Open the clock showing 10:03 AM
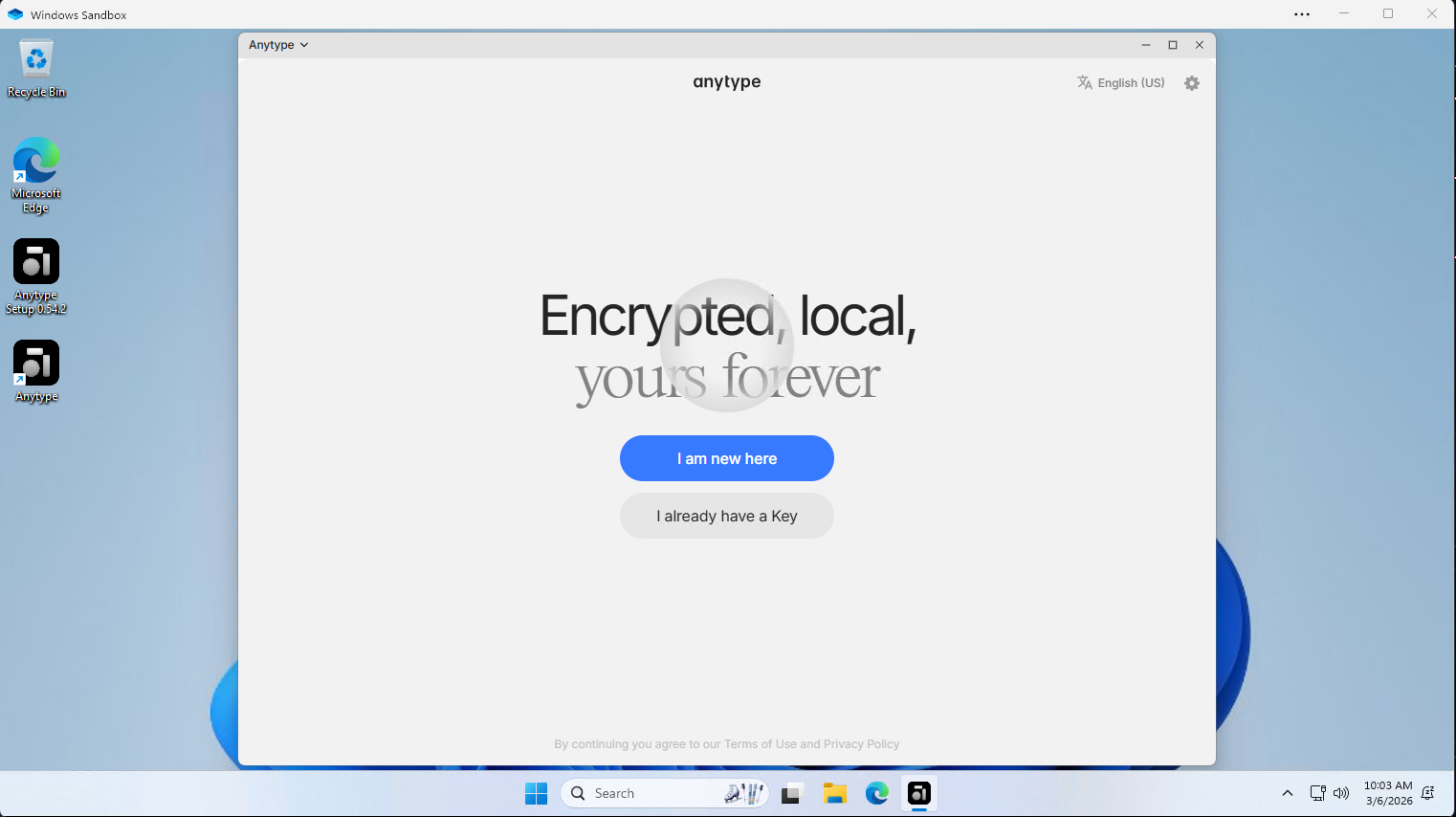 point(1388,793)
